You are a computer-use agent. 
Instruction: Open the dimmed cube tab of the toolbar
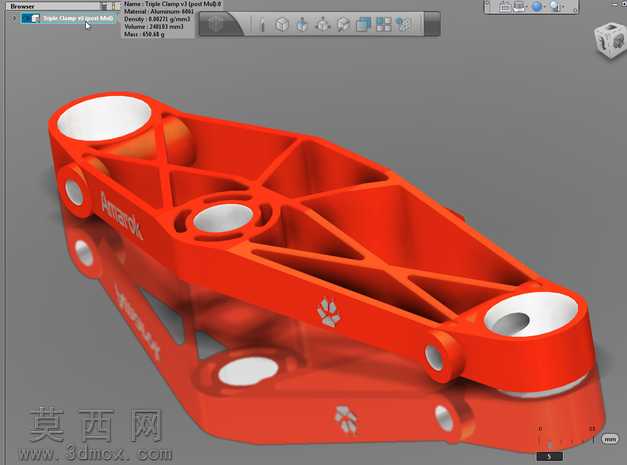tap(216, 24)
